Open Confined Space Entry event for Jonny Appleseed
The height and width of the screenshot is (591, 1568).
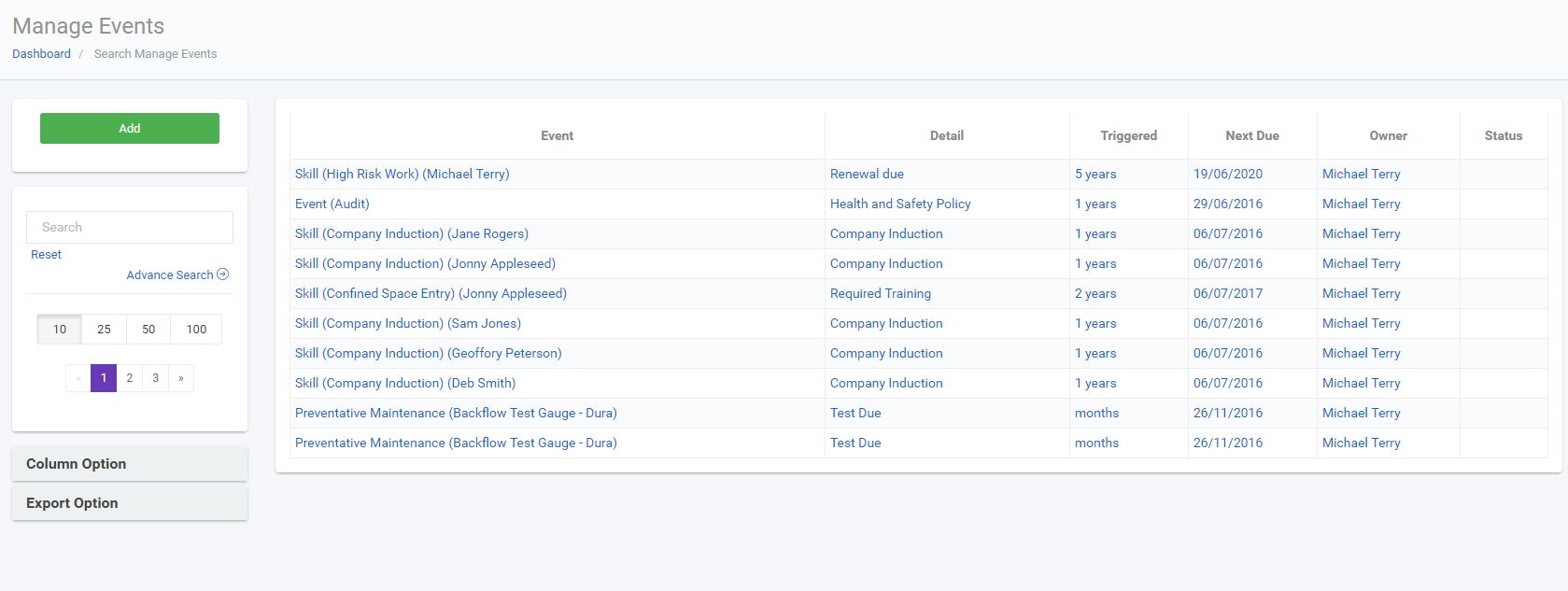[431, 293]
